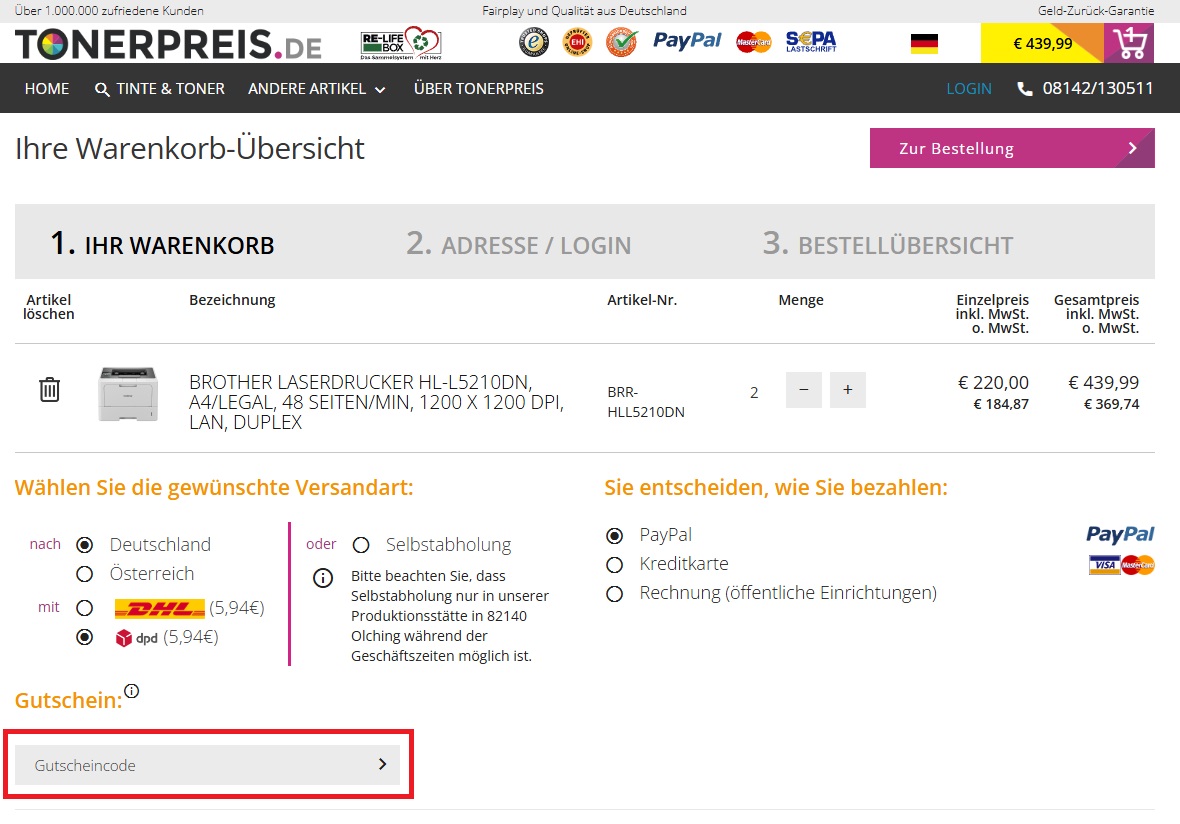Click the SEPA Lastschrift logo
The height and width of the screenshot is (824, 1180).
(x=810, y=41)
